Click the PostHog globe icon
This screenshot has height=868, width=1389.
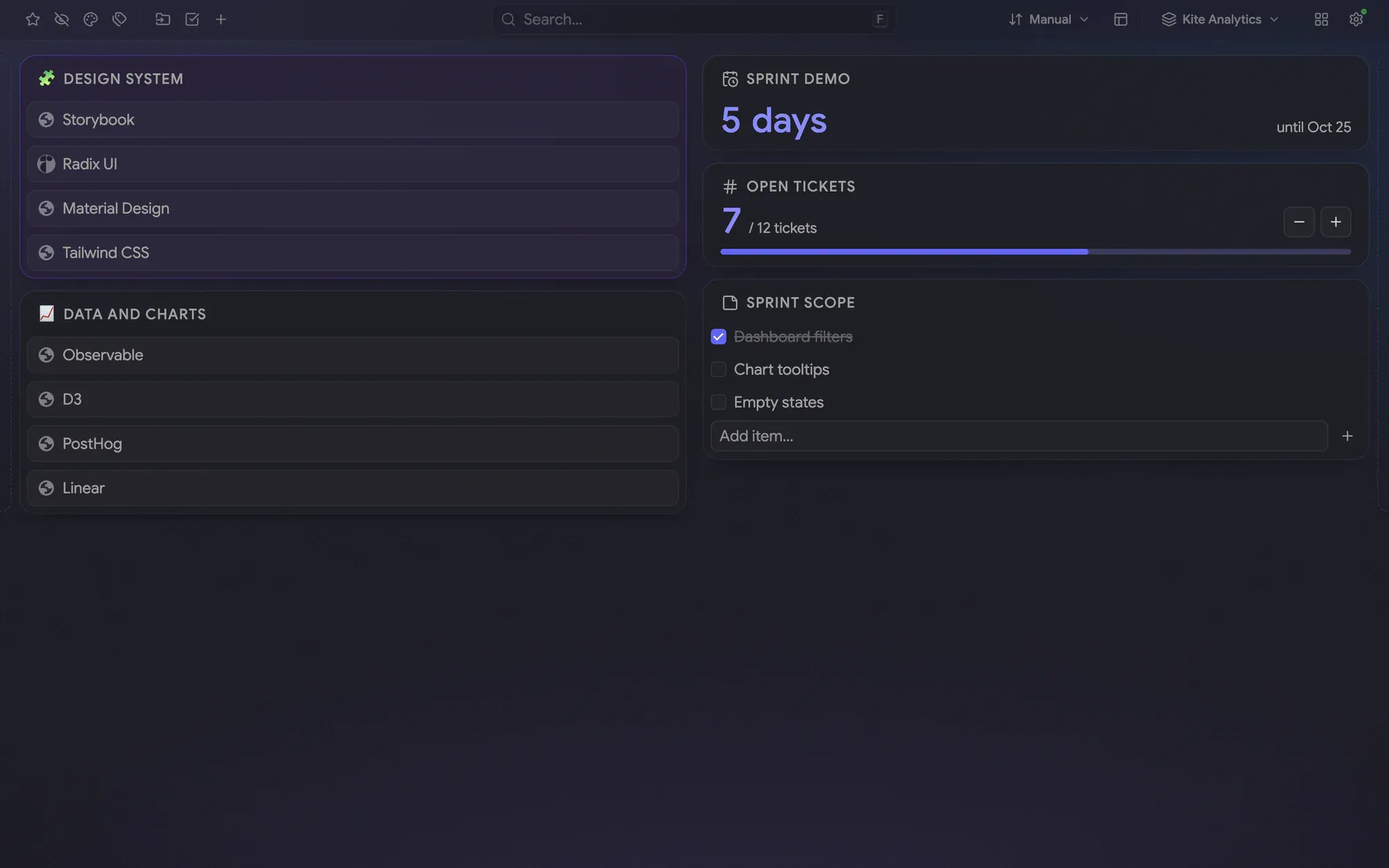[x=47, y=444]
